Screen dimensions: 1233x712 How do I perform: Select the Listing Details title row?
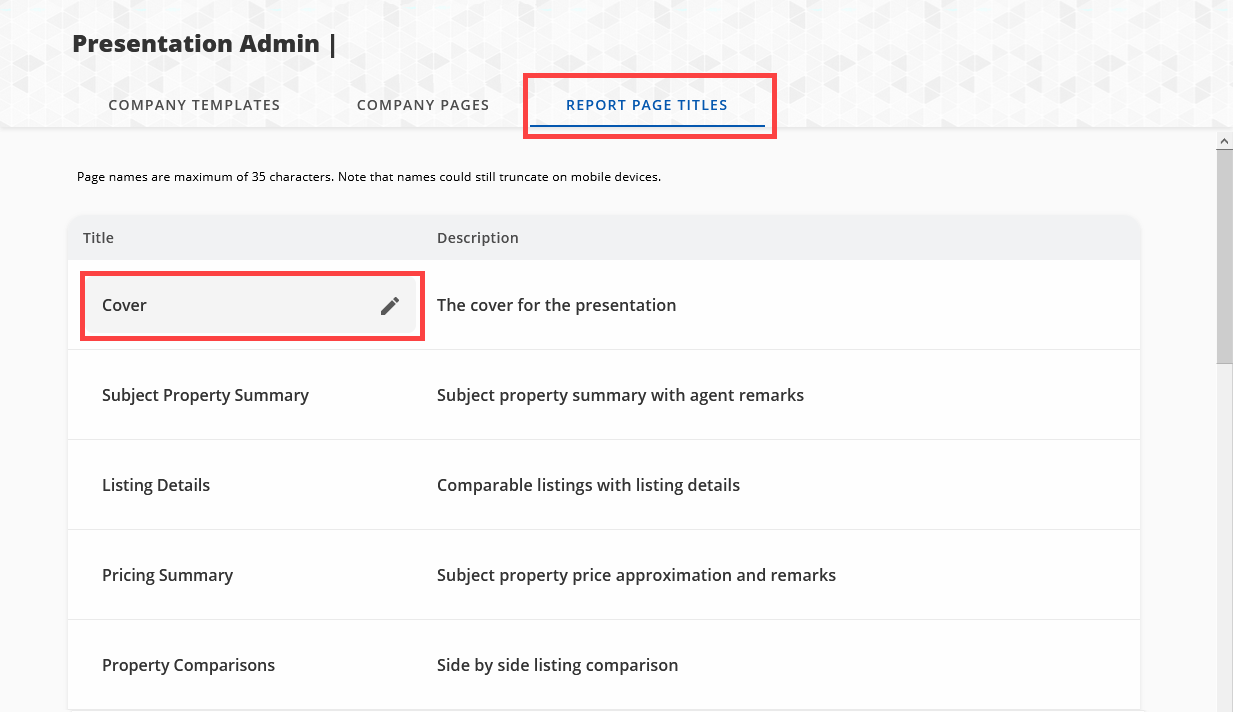point(156,485)
